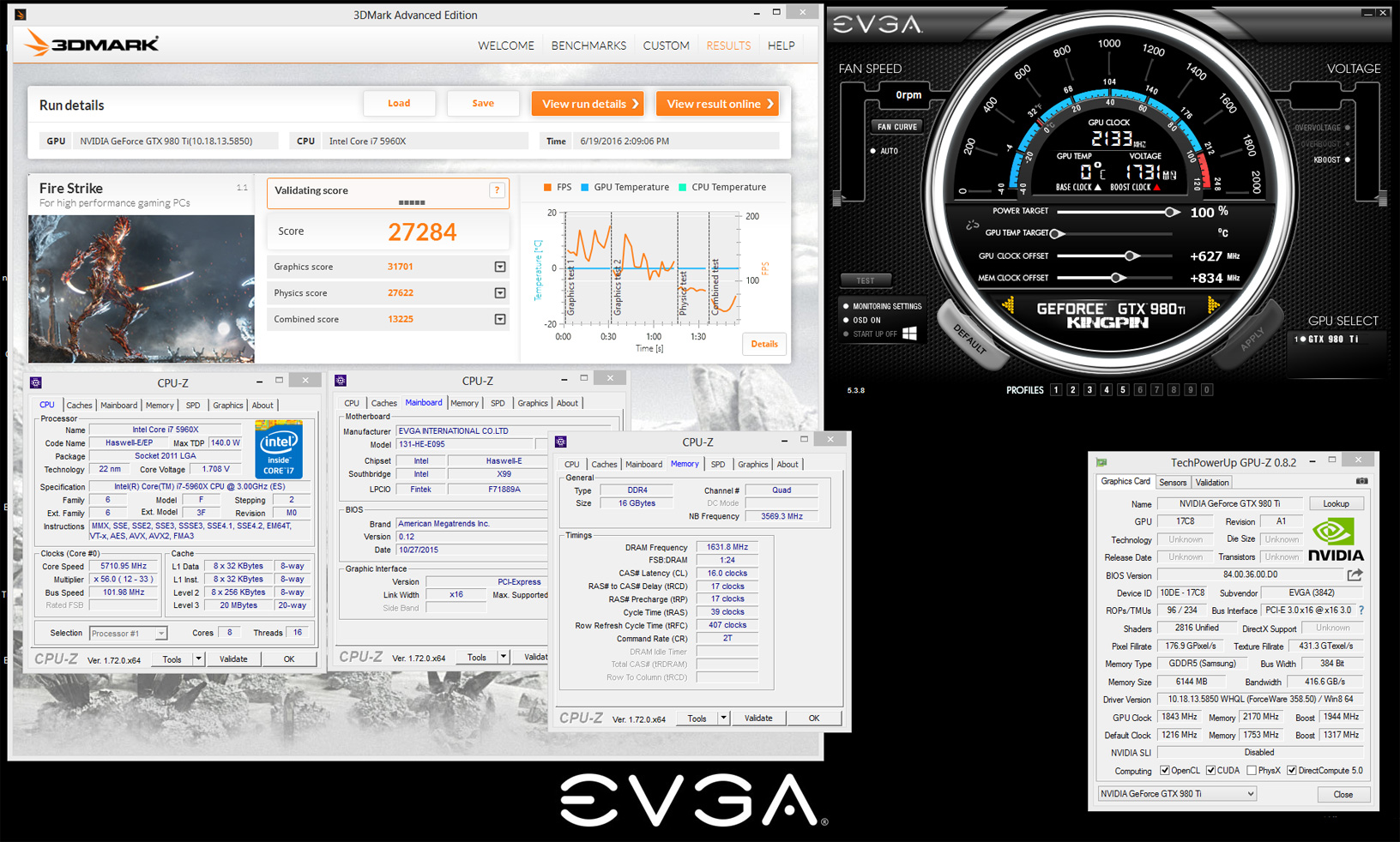Open Tools dropdown arrow in CPU-Z CPU window
The width and height of the screenshot is (1400, 842).
(x=198, y=659)
